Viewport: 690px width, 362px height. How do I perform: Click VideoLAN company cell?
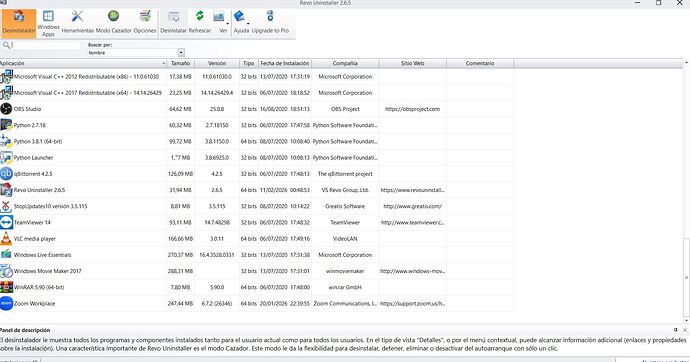[345, 239]
